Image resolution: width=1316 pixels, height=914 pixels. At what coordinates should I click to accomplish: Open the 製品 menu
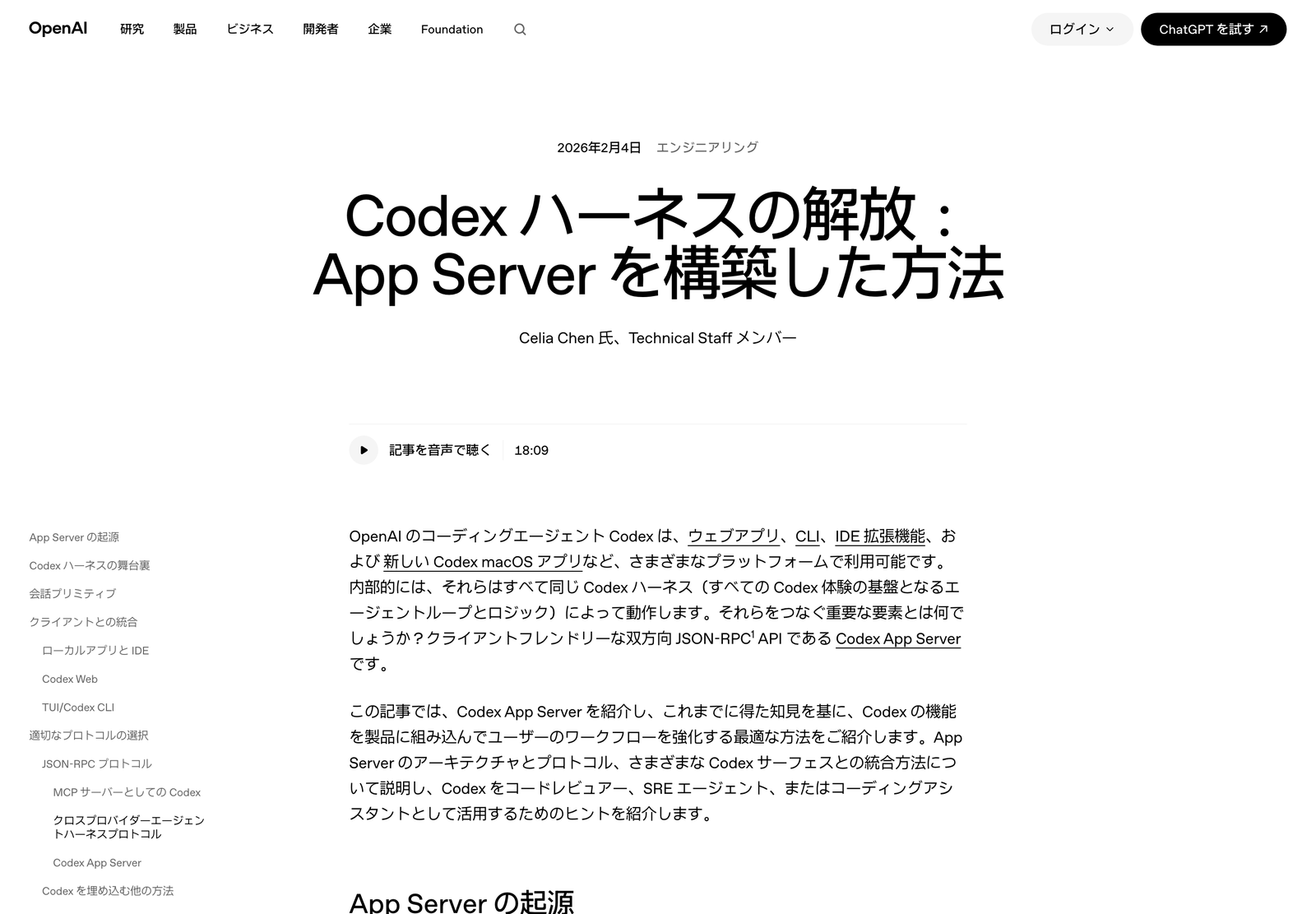click(185, 29)
